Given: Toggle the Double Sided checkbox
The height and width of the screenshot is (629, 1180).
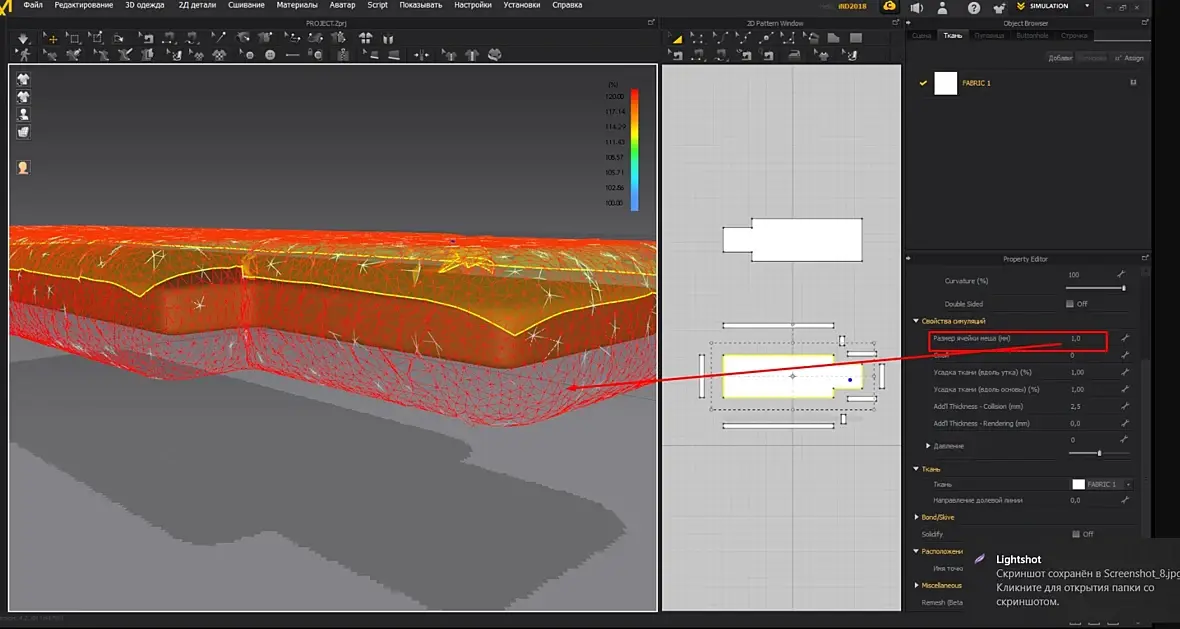Looking at the screenshot, I should click(1070, 304).
